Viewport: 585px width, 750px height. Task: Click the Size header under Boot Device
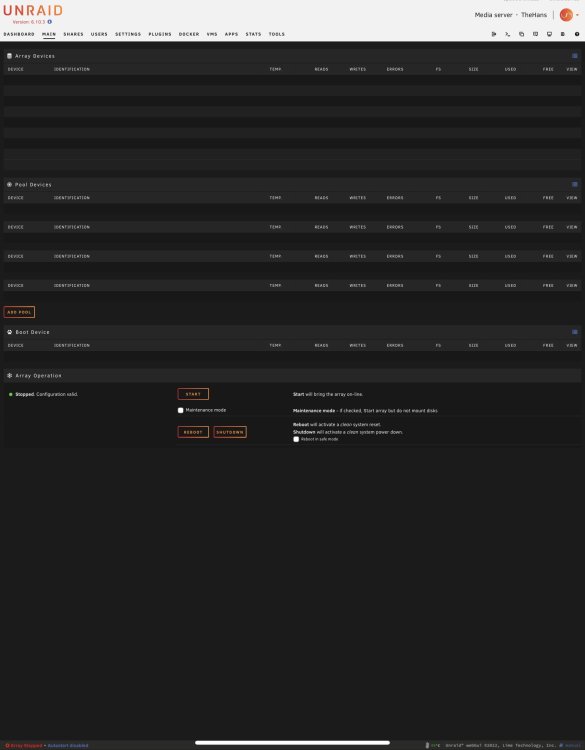[x=474, y=345]
